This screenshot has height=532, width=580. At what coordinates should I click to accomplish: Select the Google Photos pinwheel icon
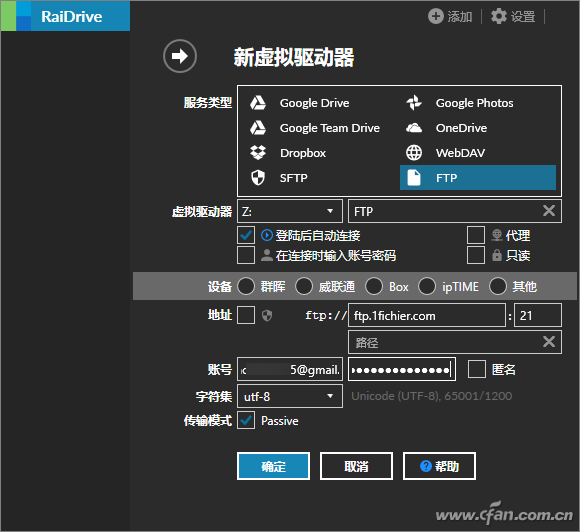(x=414, y=103)
